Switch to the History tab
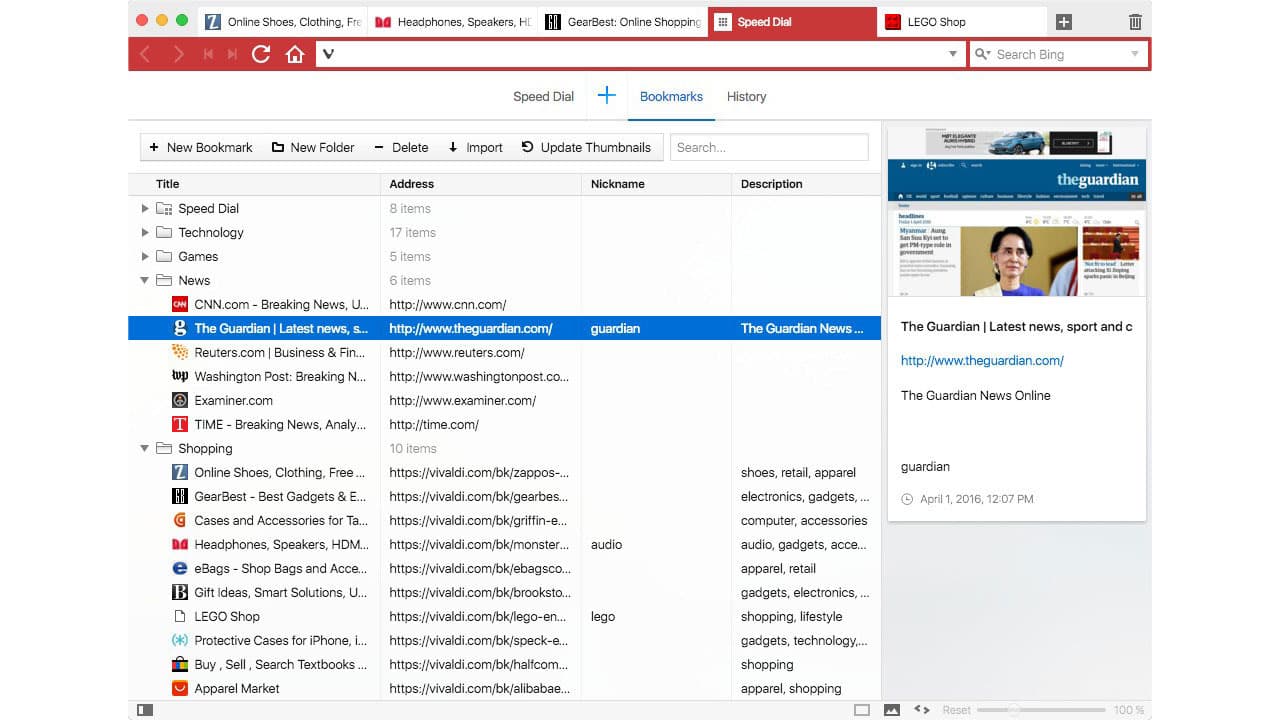The image size is (1280, 720). pyautogui.click(x=746, y=96)
